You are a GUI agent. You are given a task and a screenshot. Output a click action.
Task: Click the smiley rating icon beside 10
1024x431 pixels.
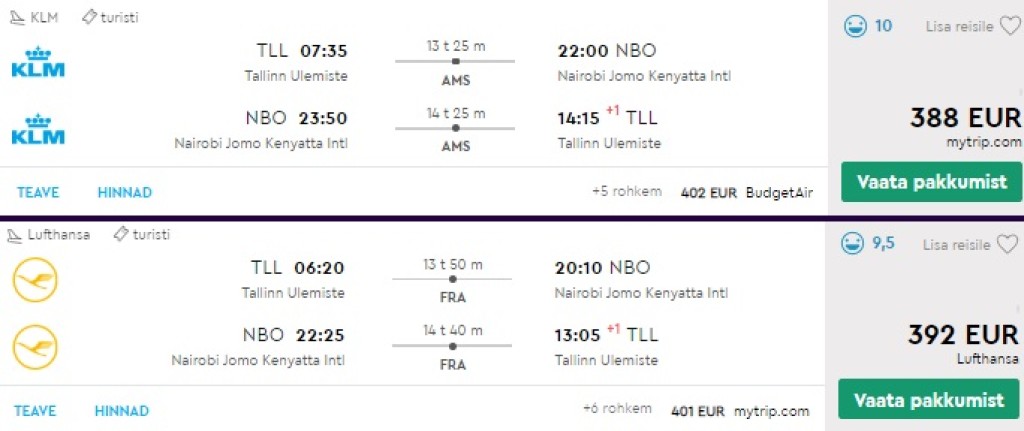pyautogui.click(x=855, y=27)
